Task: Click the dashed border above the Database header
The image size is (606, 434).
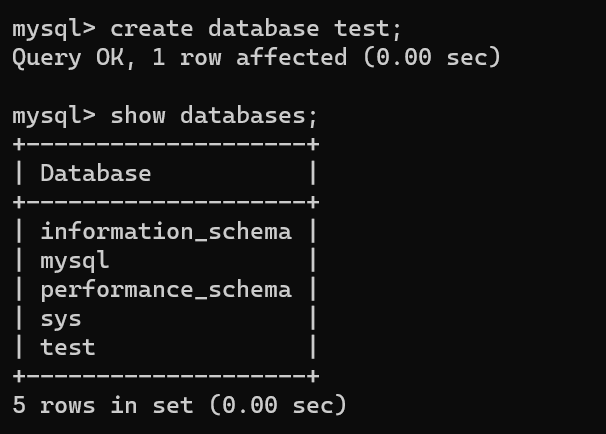Action: click(166, 144)
